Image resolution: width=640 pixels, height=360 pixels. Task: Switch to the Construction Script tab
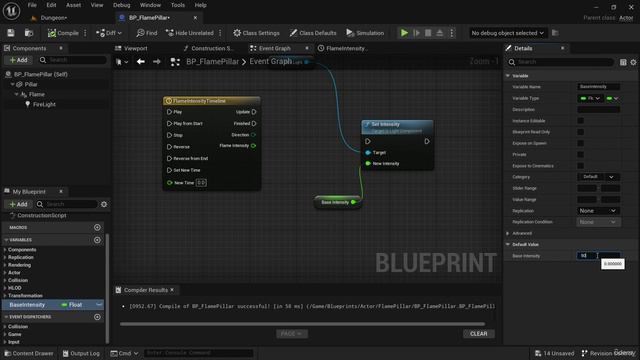click(208, 48)
